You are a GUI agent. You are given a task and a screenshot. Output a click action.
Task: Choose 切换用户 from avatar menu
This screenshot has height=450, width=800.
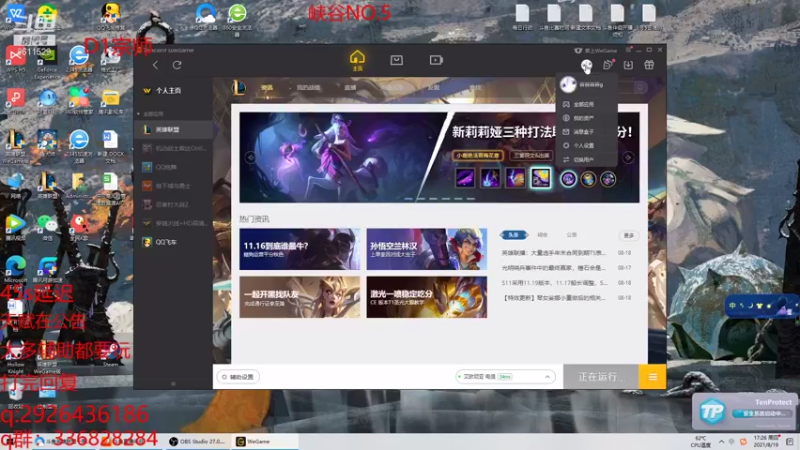586,159
